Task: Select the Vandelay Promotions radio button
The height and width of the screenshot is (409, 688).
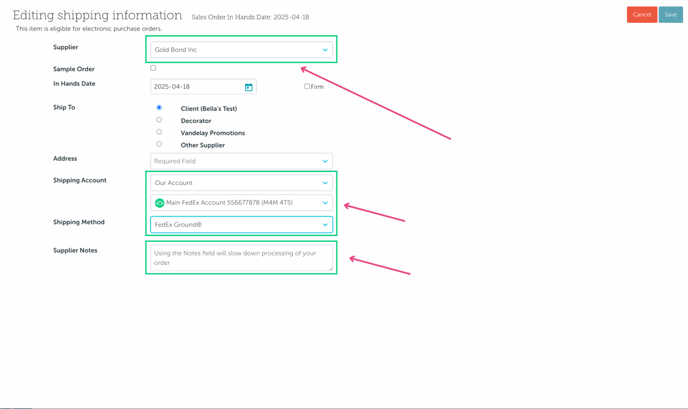Action: tap(159, 132)
